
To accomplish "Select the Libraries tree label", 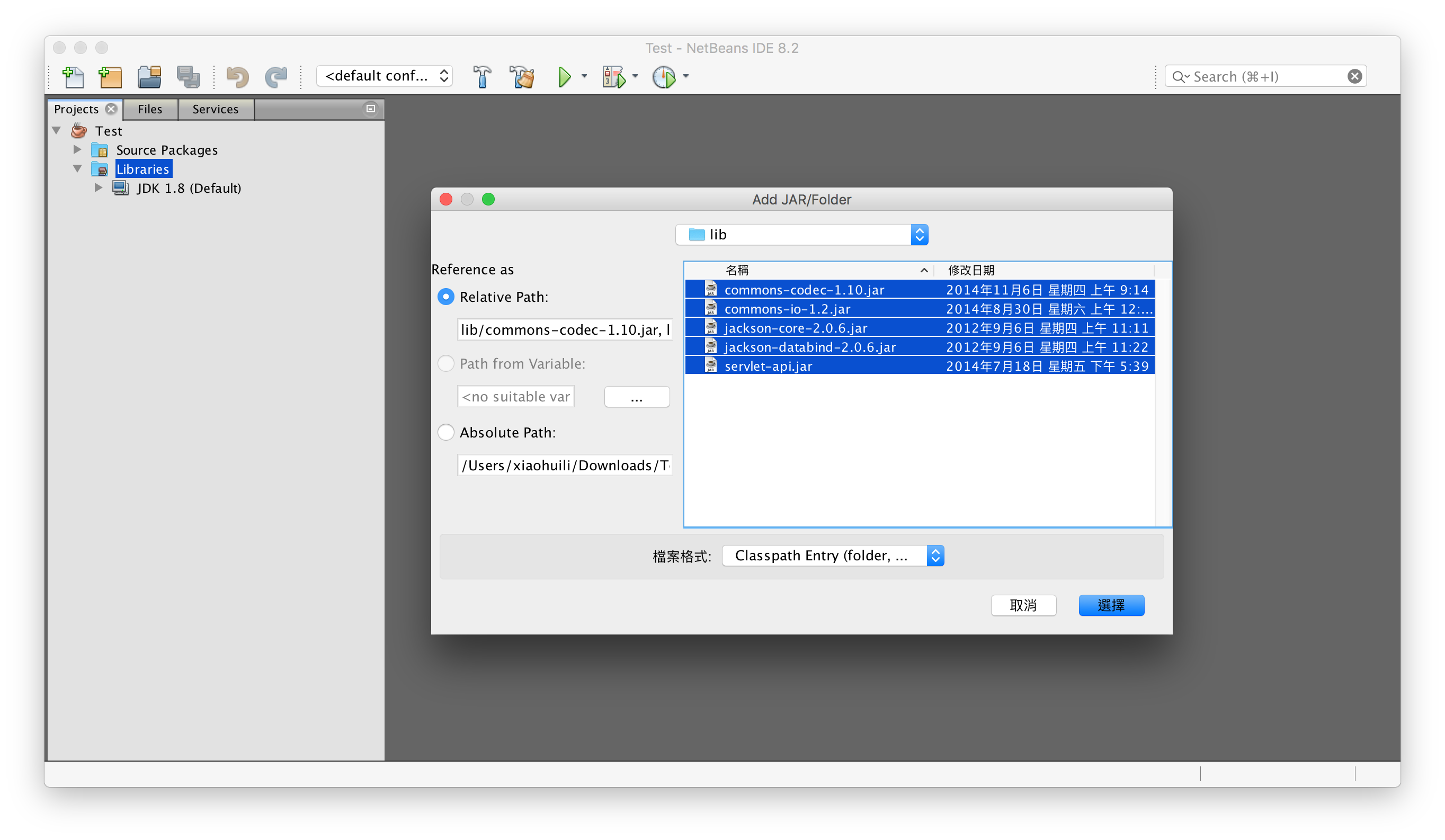I will (143, 169).
